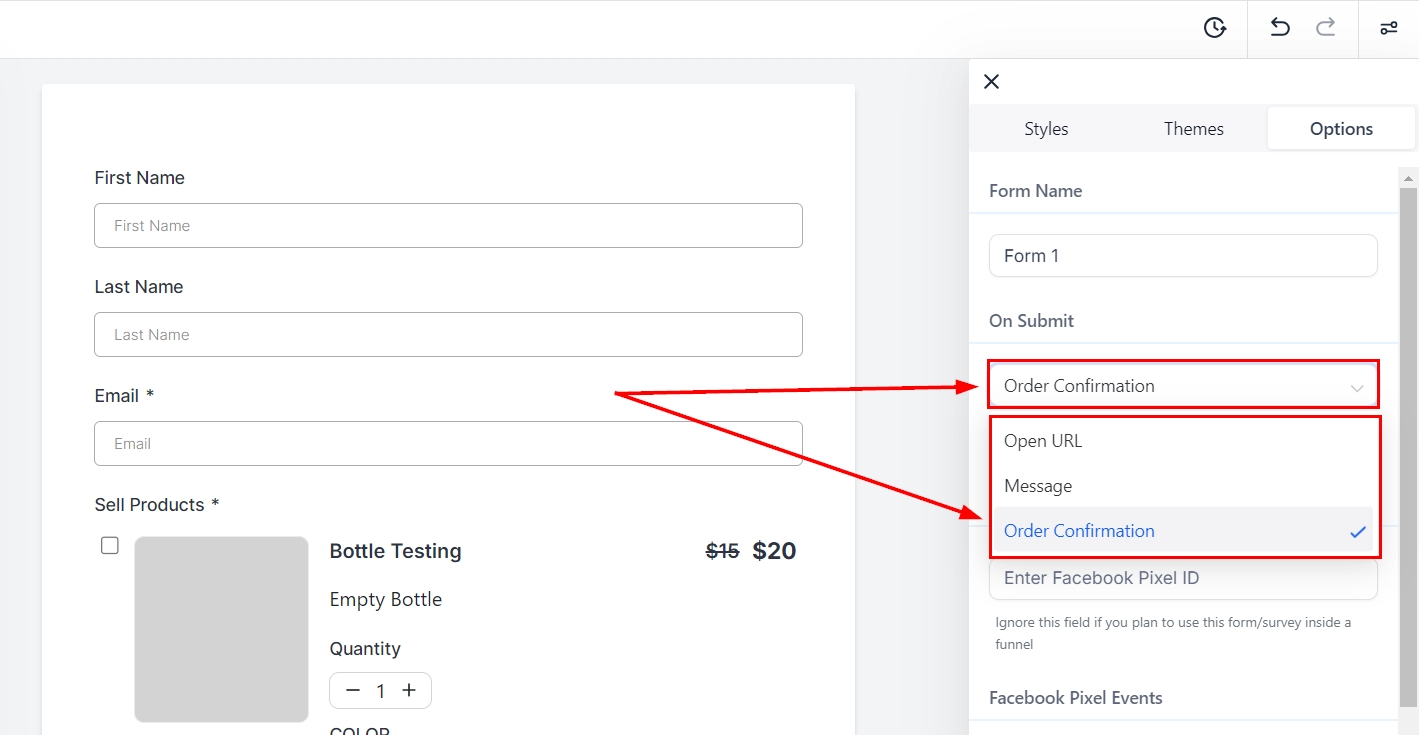Screen dimensions: 1419x735
Task: Choose Message option in dropdown
Action: tap(1038, 486)
